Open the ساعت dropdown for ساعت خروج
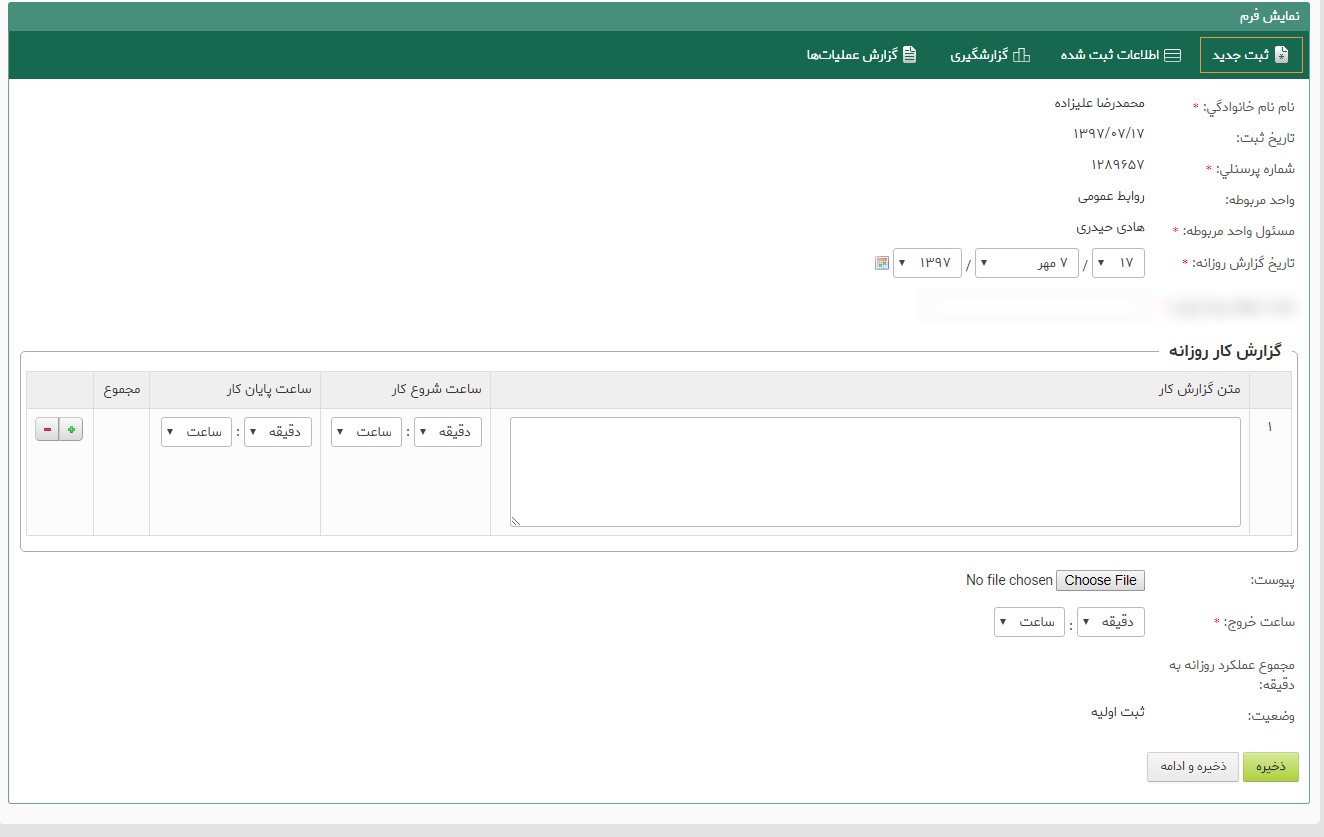This screenshot has height=837, width=1324. [1029, 621]
